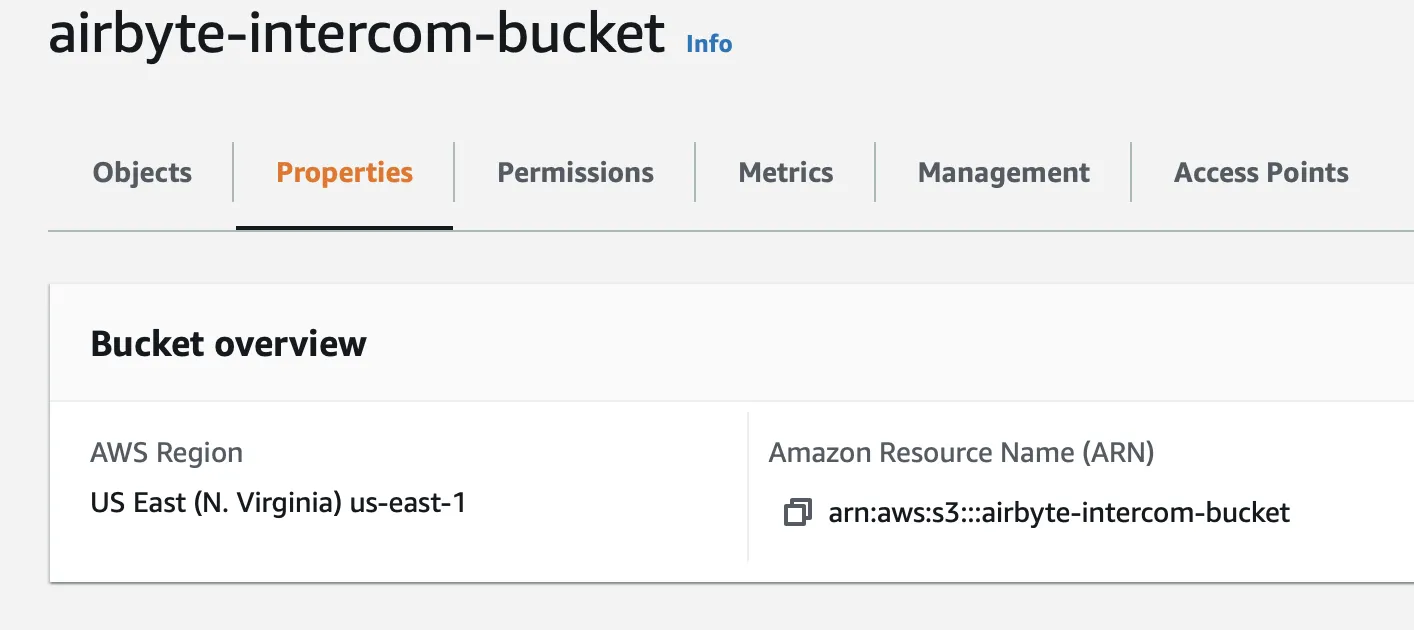
Task: Open the Info link beside the bucket name
Action: click(709, 43)
